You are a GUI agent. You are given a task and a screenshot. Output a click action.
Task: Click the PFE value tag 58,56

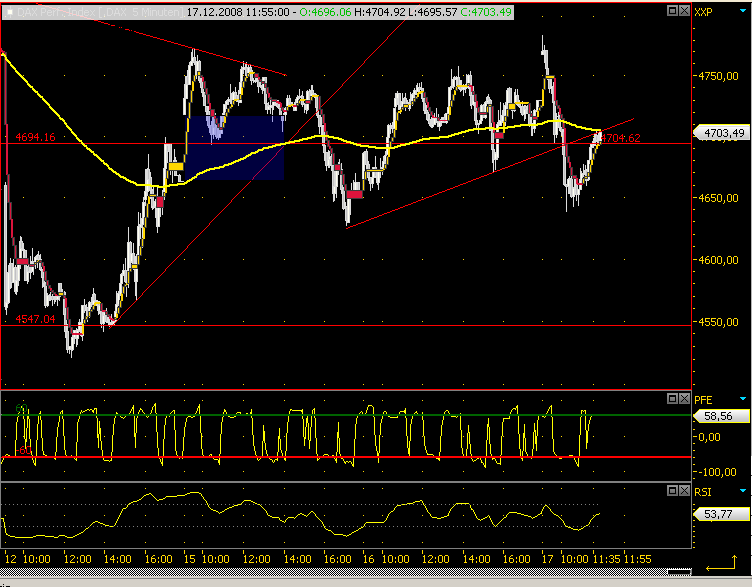point(722,416)
